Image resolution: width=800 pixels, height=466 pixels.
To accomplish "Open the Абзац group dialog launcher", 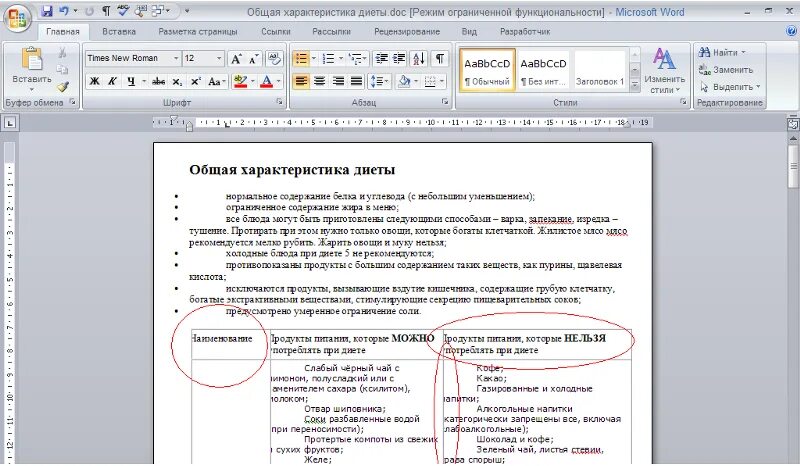I will [x=445, y=102].
